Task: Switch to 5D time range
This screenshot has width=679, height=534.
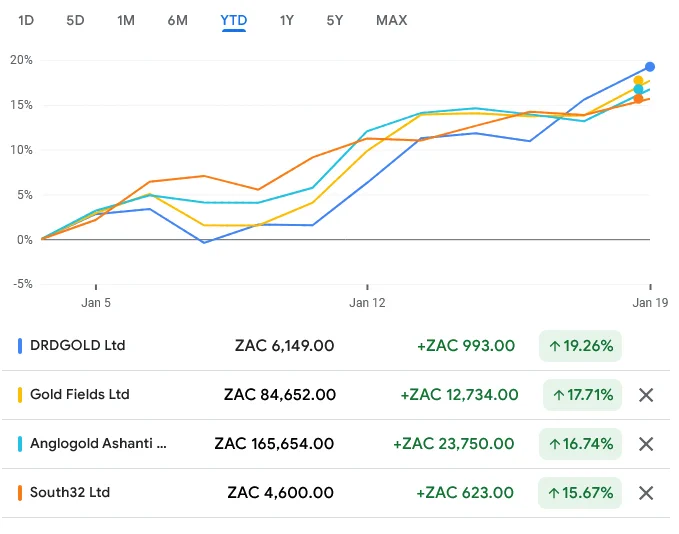Action: click(75, 20)
